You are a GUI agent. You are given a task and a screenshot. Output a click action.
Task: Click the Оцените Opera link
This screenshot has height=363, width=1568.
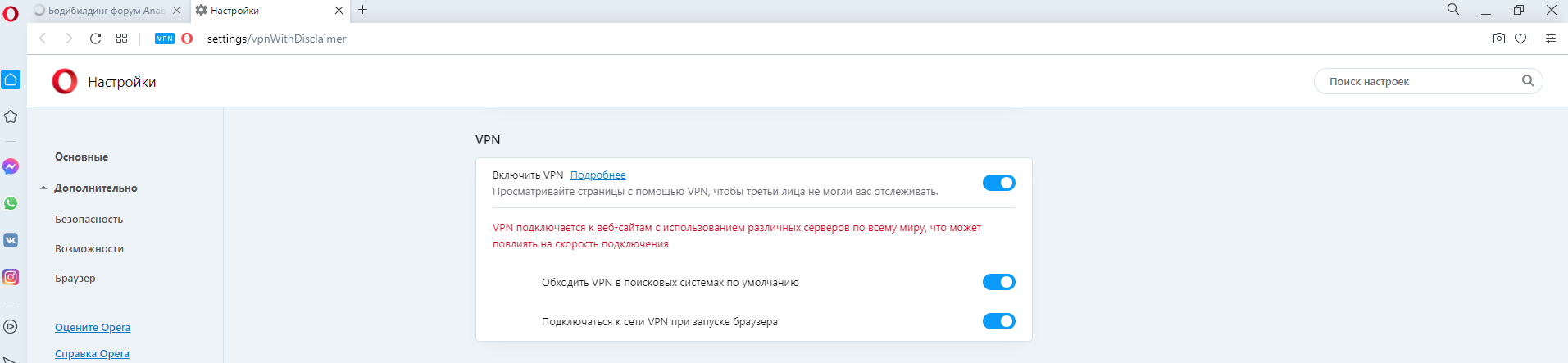click(x=93, y=328)
